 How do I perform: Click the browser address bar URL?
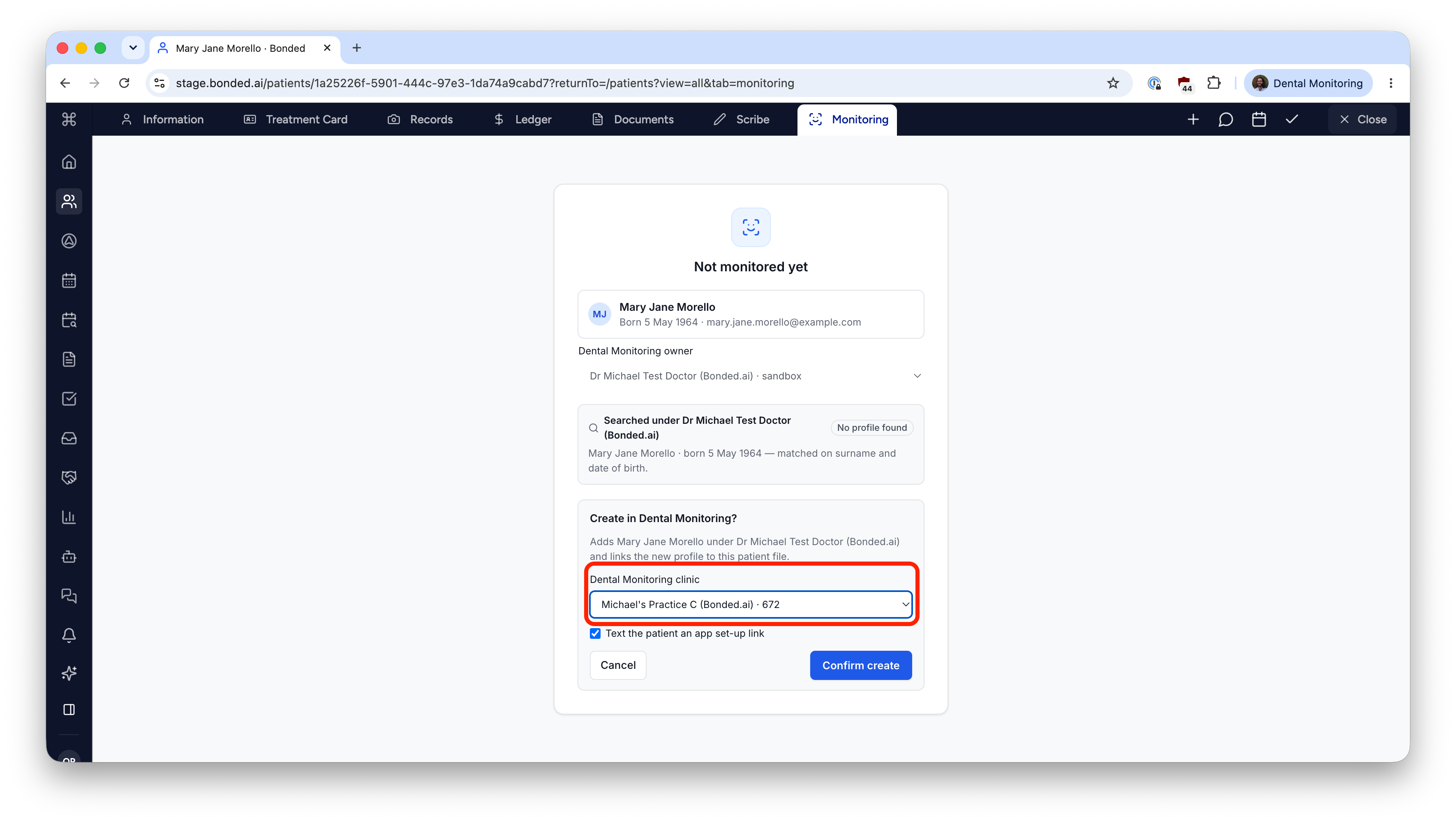[x=485, y=83]
